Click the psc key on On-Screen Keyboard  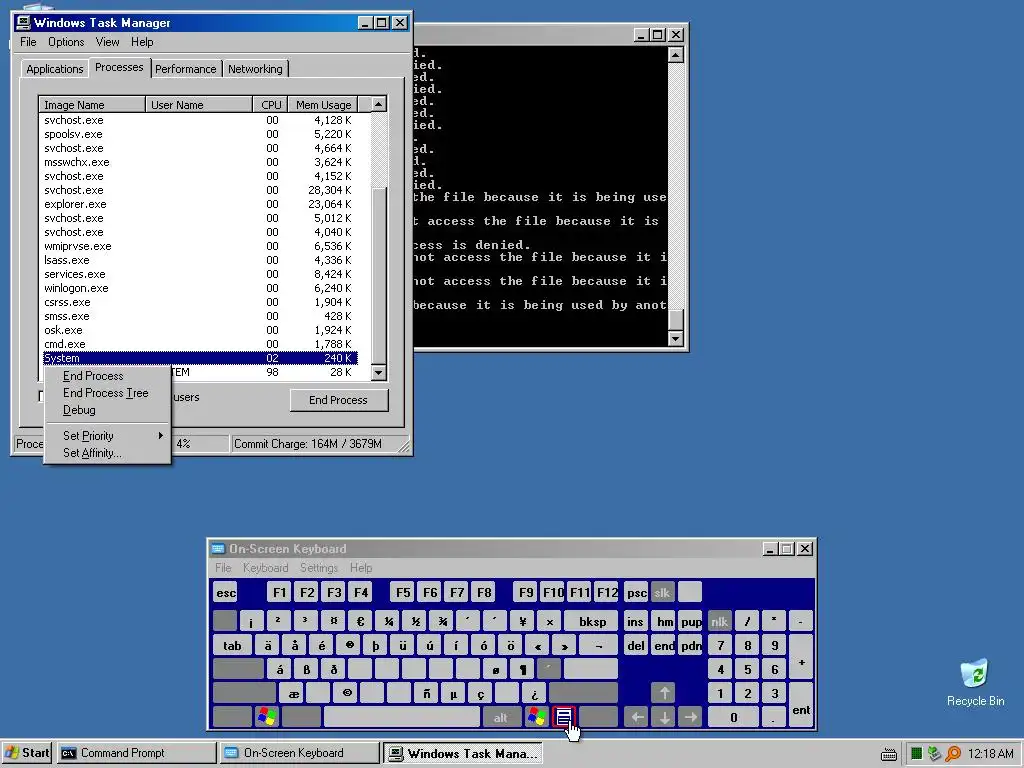tap(636, 592)
